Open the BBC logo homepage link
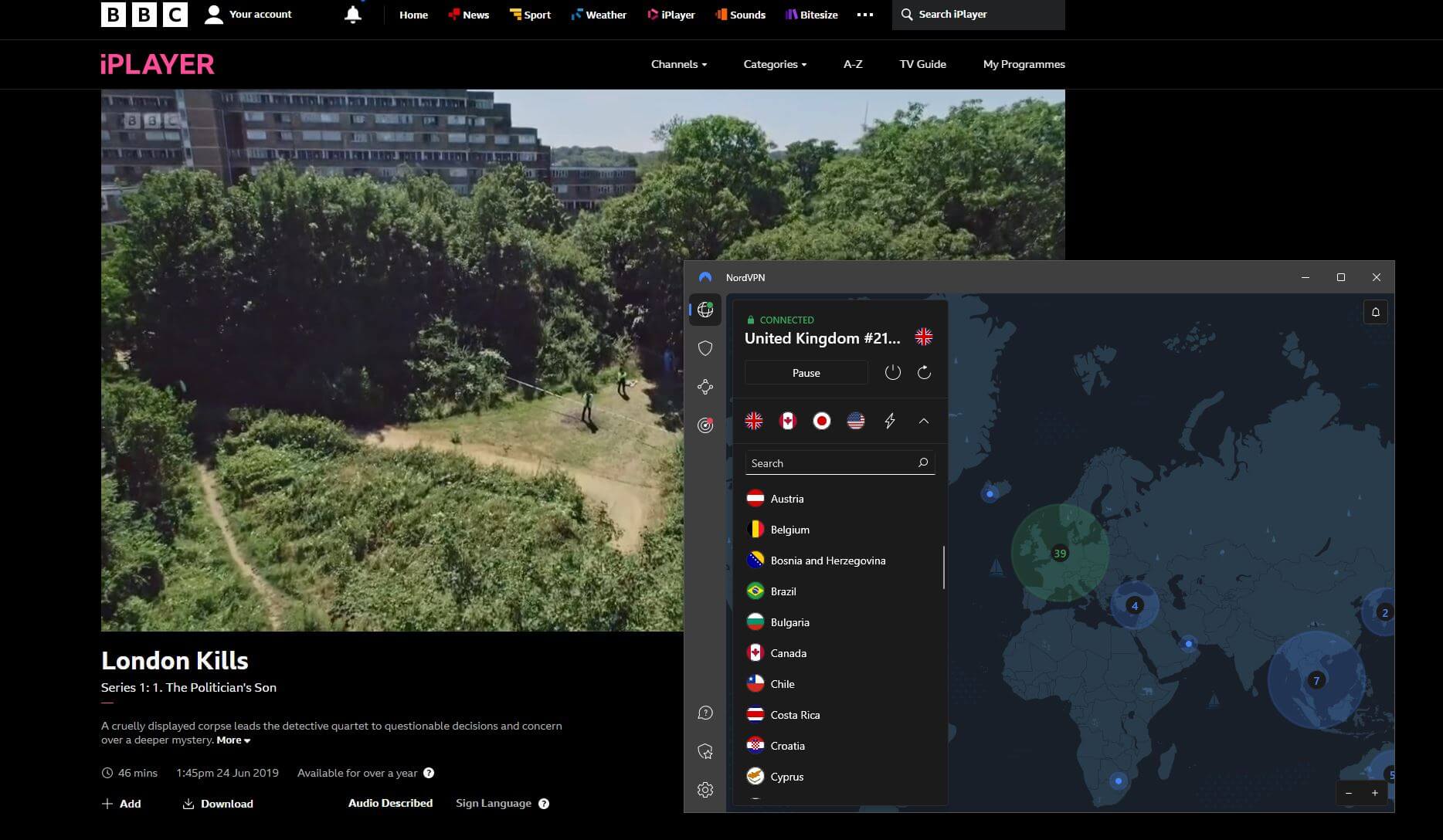This screenshot has width=1443, height=840. point(144,14)
